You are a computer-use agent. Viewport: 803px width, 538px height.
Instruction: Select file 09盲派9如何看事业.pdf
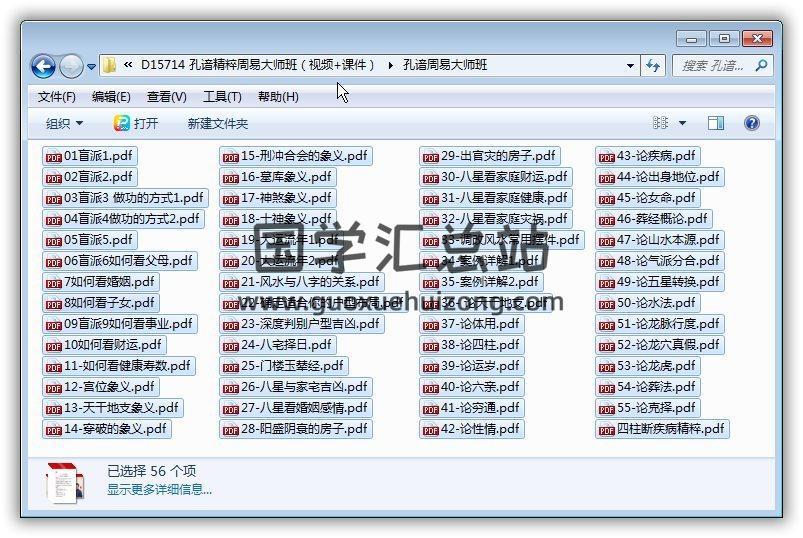119,324
